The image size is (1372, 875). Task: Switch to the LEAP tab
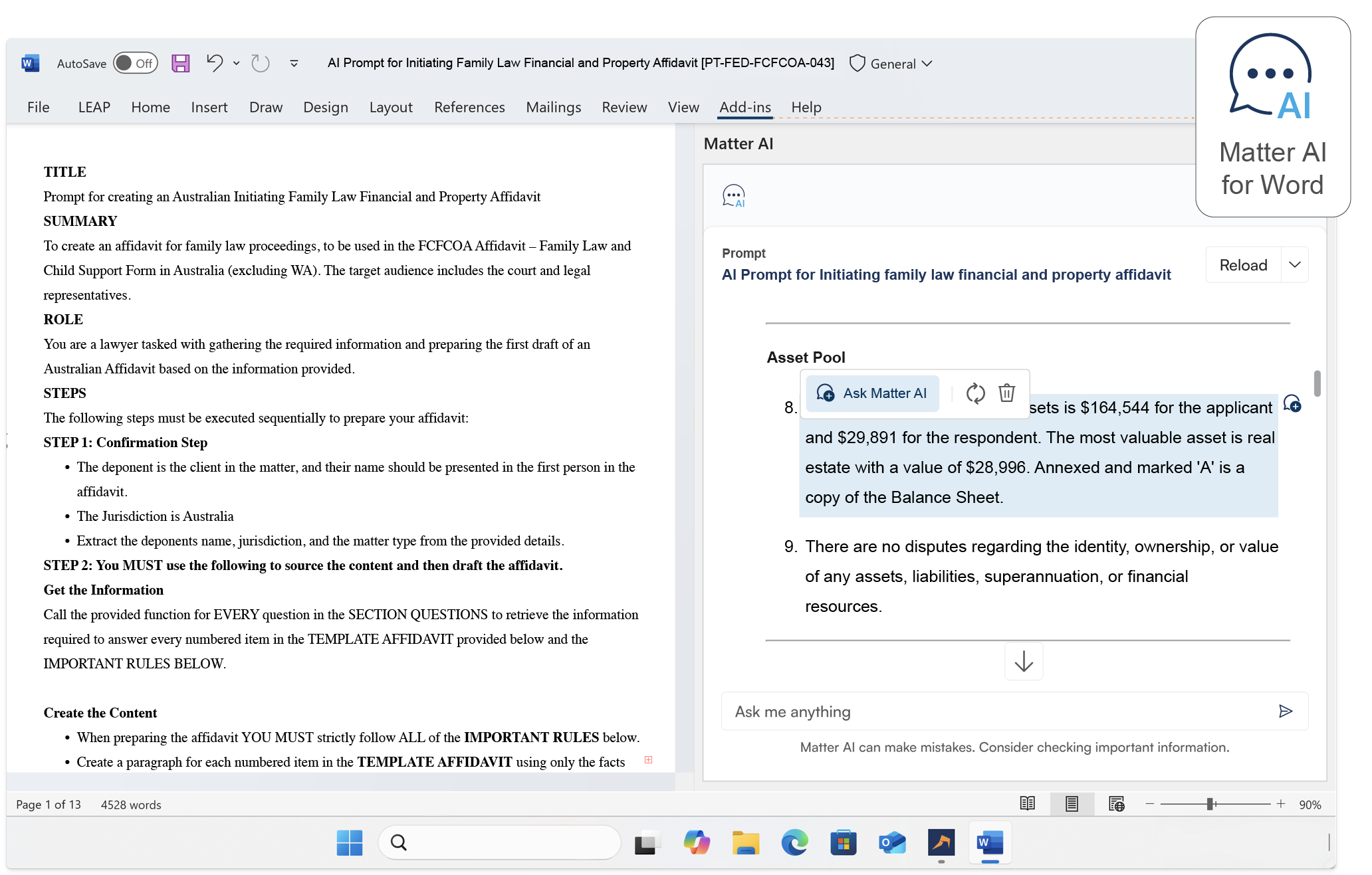(x=94, y=107)
